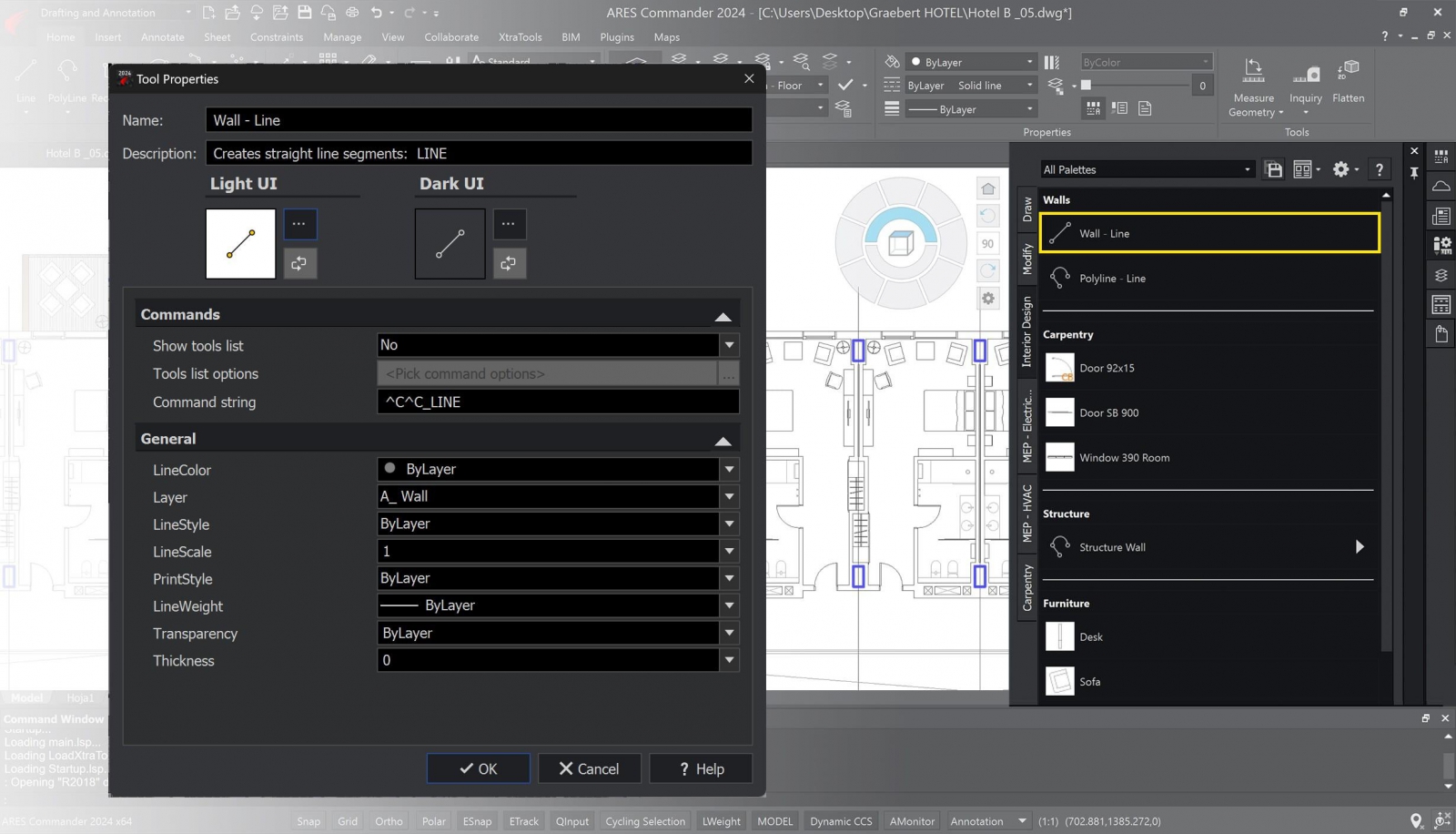Click the OK button
Screen dimensions: 1456x834
coord(479,769)
